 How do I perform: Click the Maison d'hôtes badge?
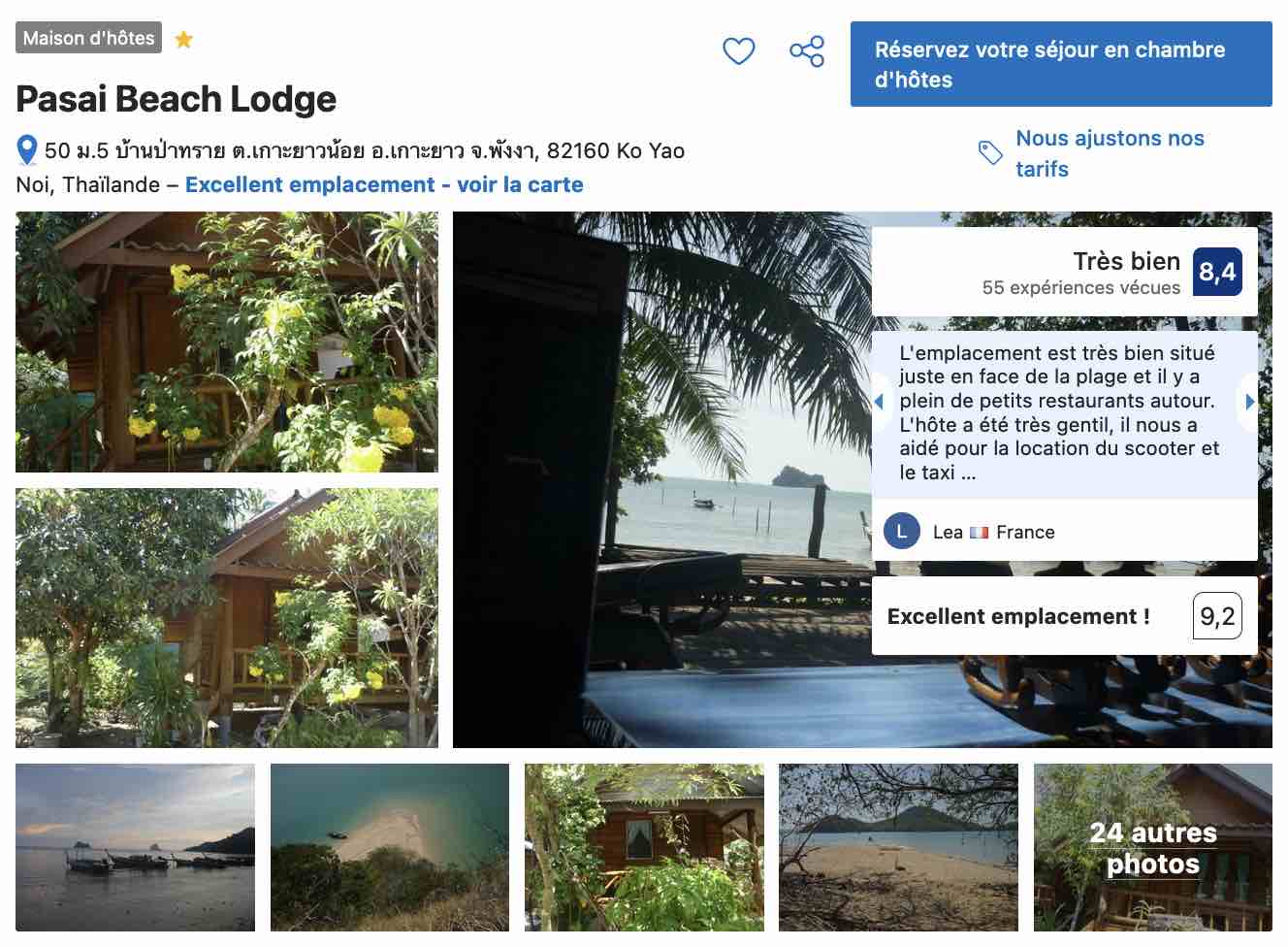(x=88, y=38)
